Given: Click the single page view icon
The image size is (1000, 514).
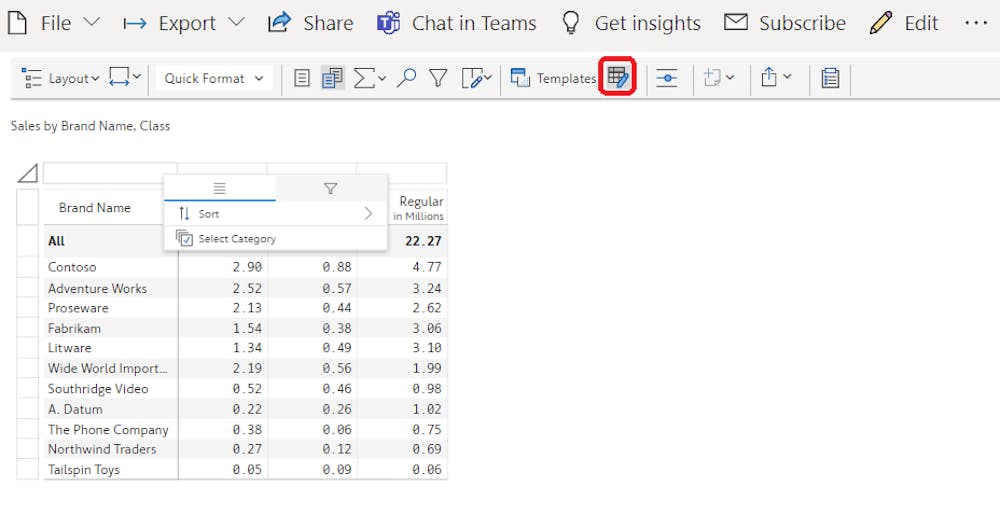Looking at the screenshot, I should (302, 78).
